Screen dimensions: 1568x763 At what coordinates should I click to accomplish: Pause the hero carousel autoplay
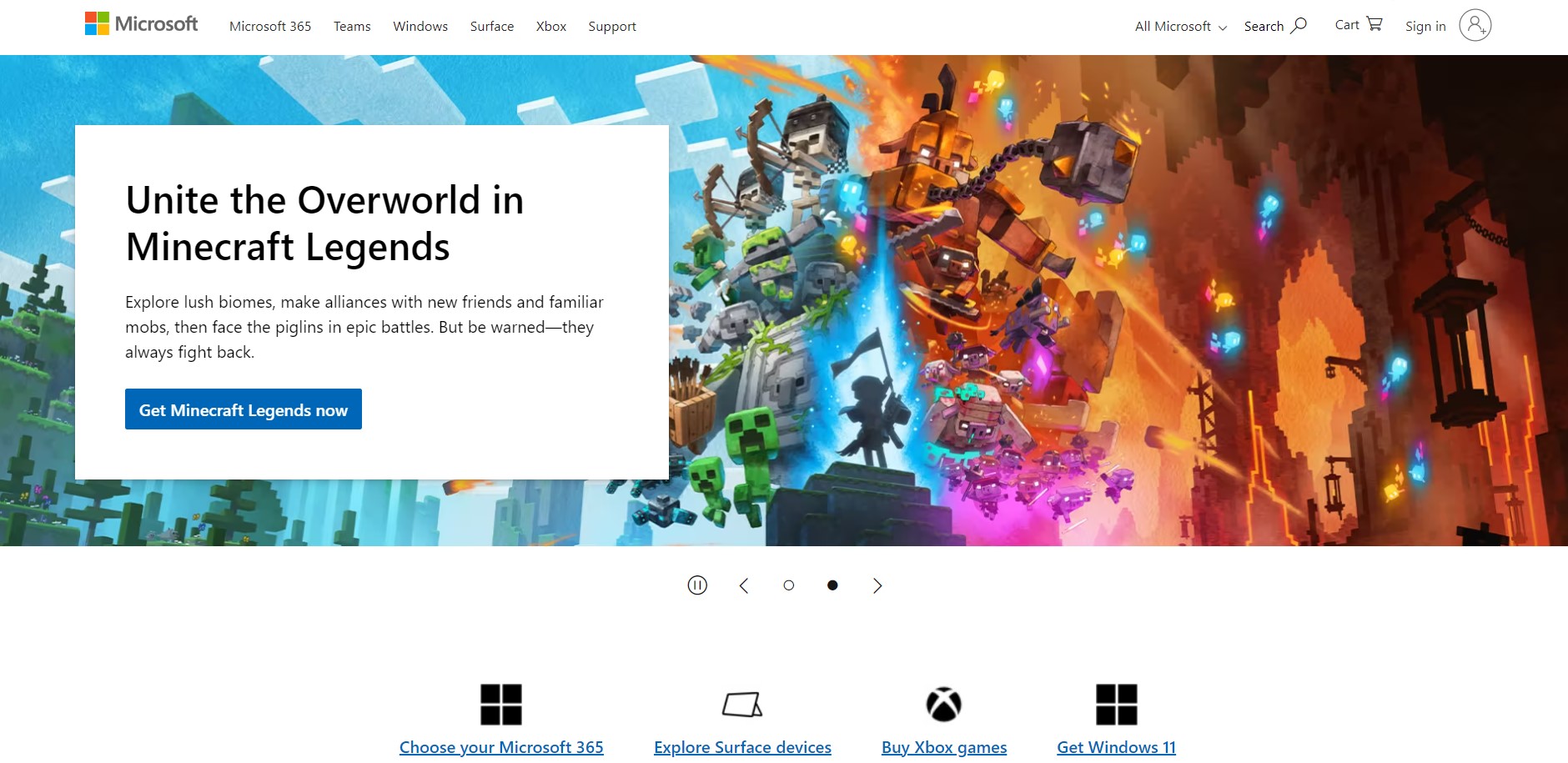(697, 585)
